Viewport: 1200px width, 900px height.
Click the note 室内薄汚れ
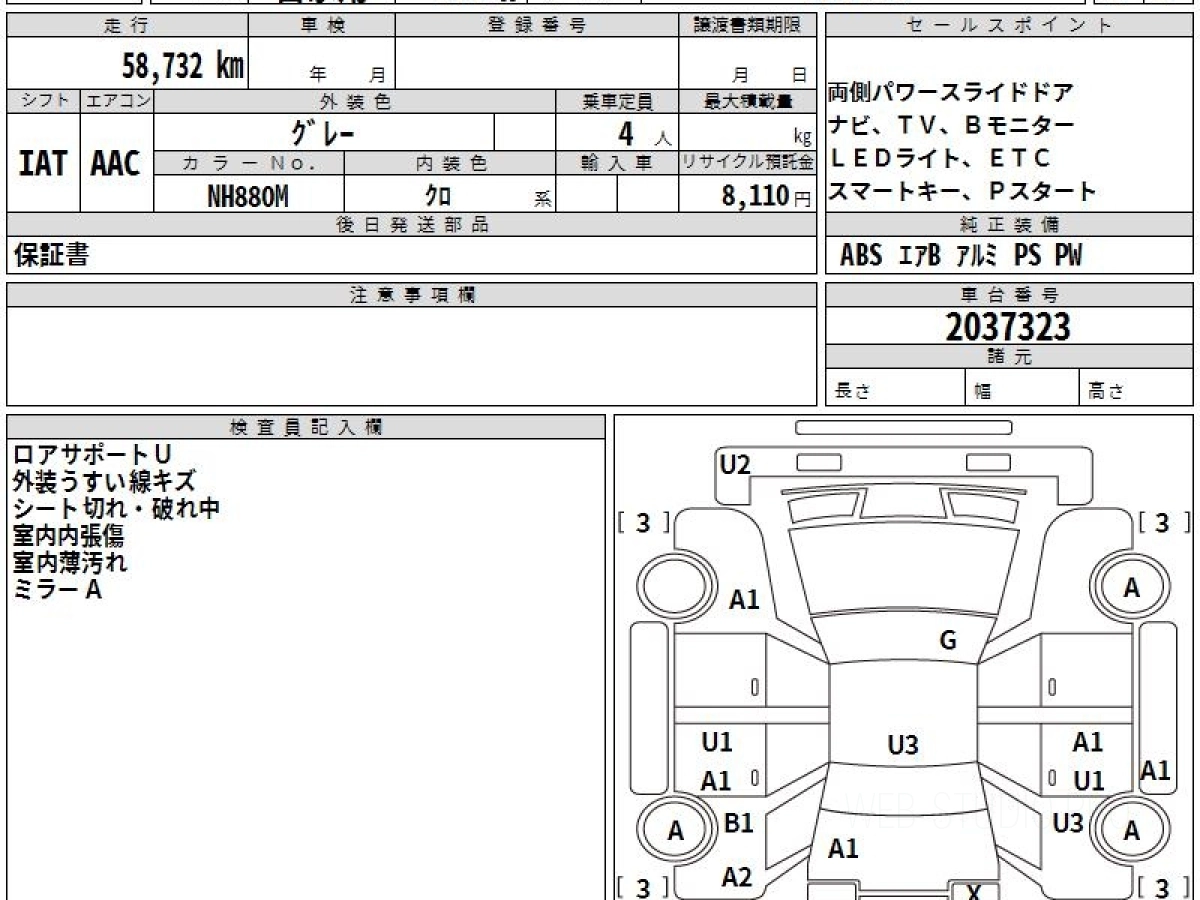coord(70,562)
